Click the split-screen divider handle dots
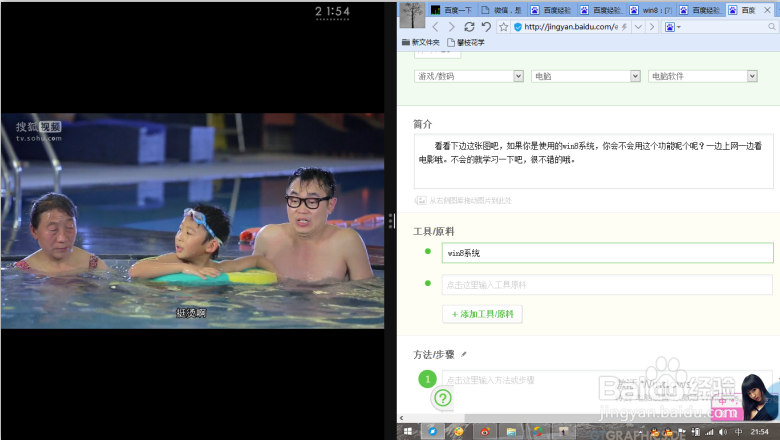The height and width of the screenshot is (440, 780). 391,220
